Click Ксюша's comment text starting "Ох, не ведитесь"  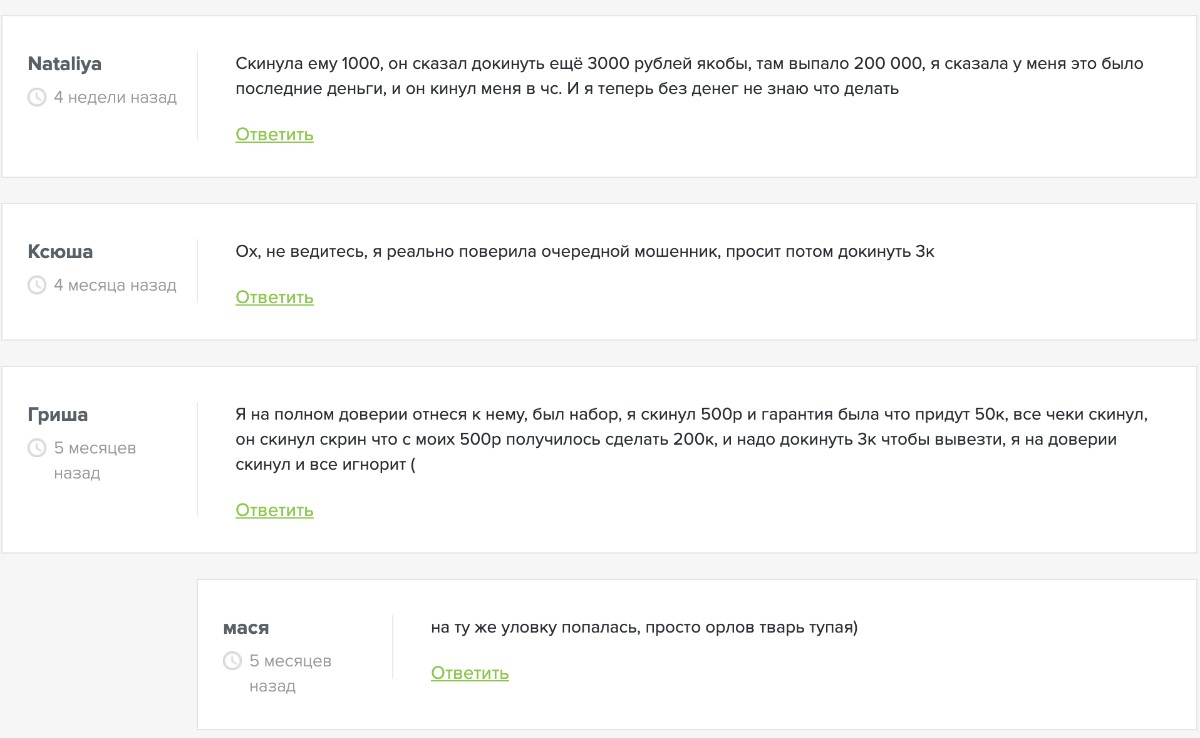585,252
